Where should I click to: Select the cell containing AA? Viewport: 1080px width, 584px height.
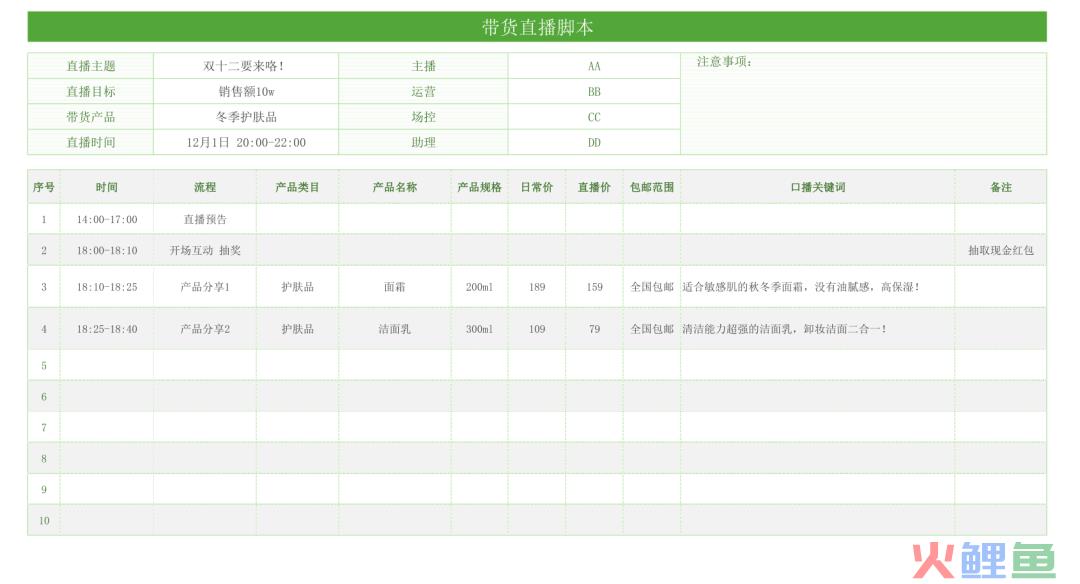(x=594, y=66)
